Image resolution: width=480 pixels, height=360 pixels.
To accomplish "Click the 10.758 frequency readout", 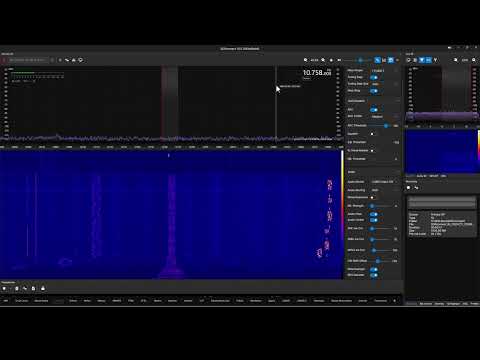I will pyautogui.click(x=317, y=72).
